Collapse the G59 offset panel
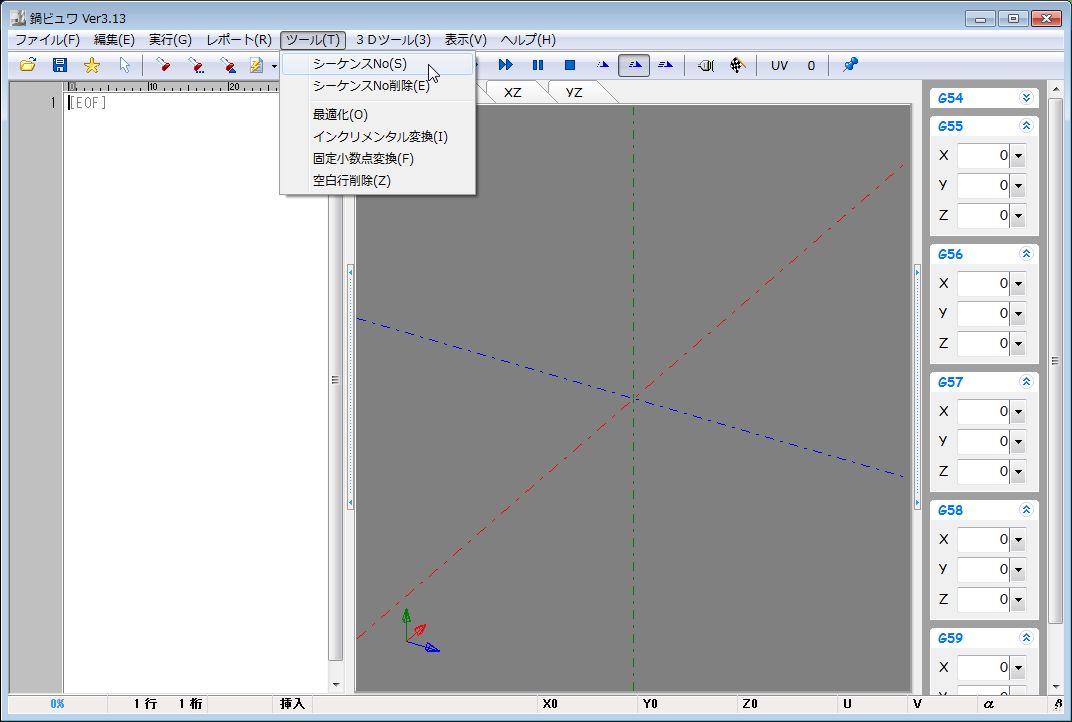The width and height of the screenshot is (1072, 722). point(1026,637)
